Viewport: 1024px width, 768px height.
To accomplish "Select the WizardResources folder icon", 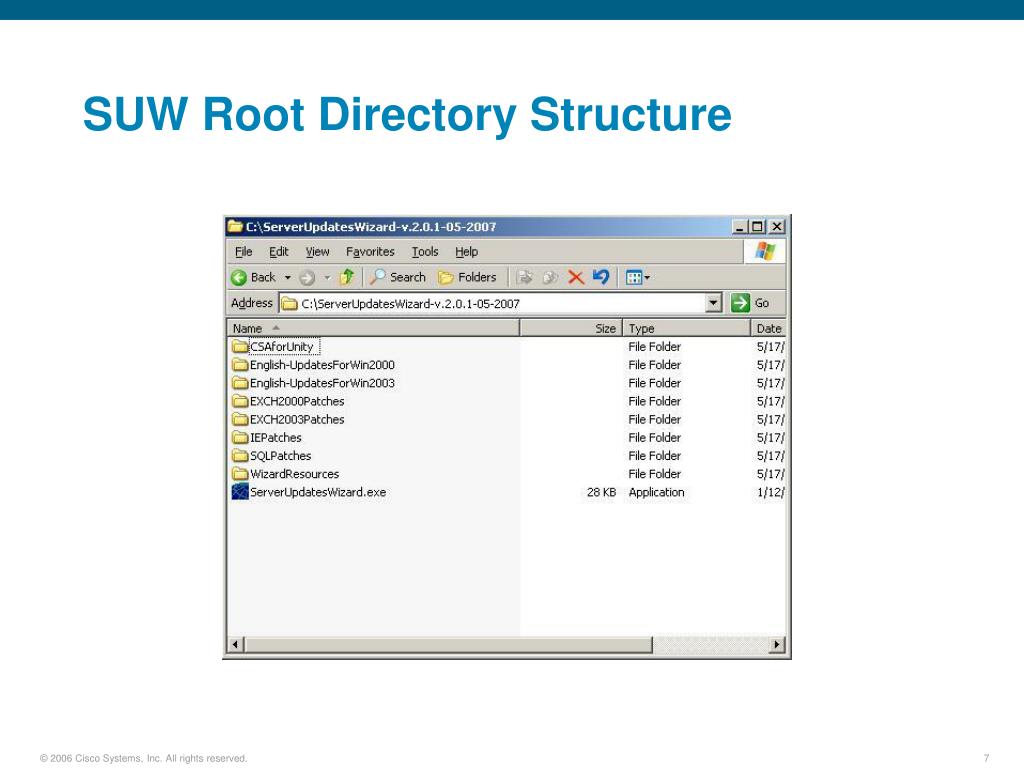I will point(240,473).
